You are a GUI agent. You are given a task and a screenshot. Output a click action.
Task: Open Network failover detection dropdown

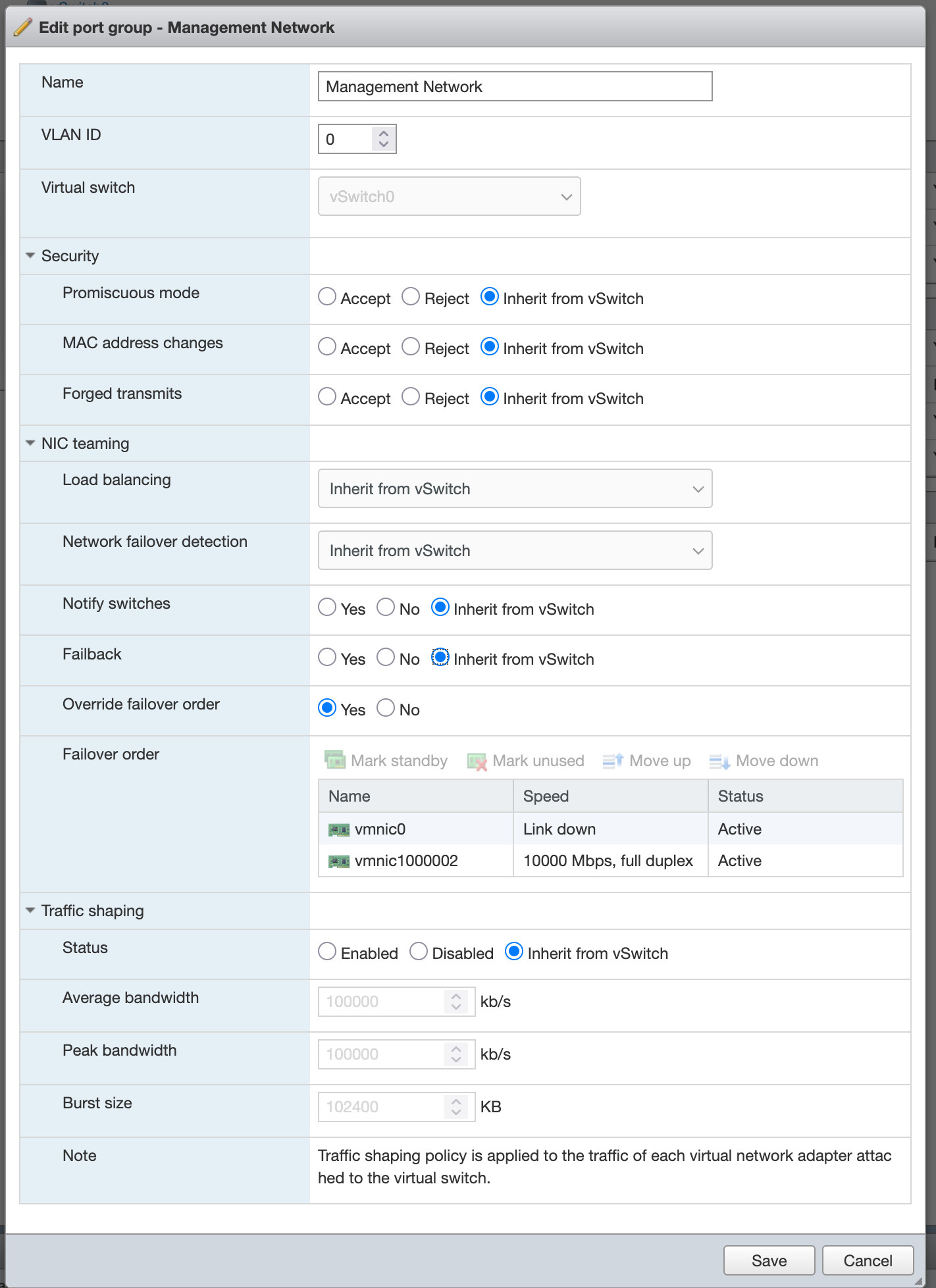515,551
